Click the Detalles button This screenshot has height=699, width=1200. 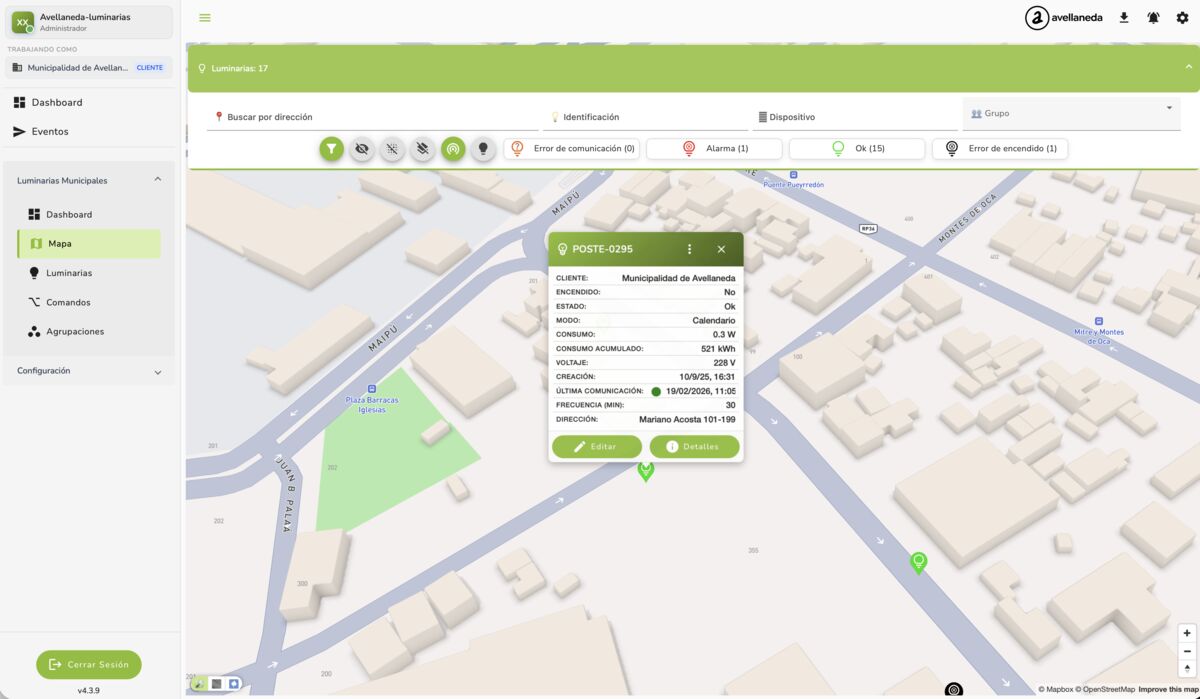[x=694, y=447]
